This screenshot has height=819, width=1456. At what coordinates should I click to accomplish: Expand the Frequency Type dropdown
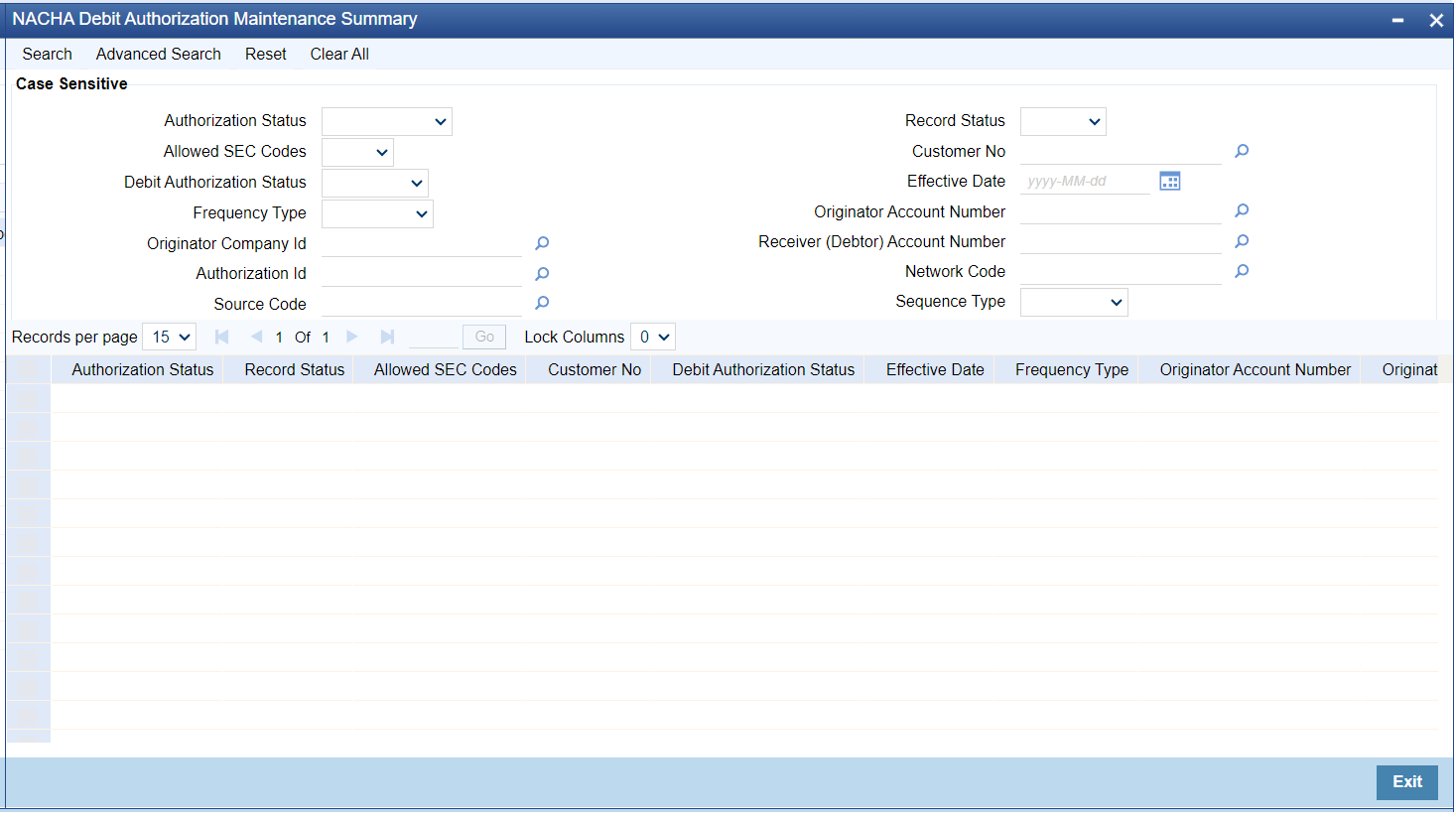point(377,213)
